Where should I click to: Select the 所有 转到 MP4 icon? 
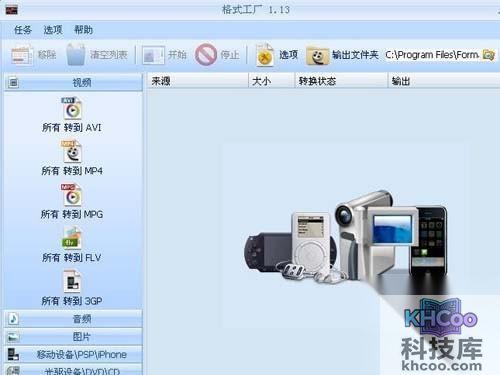(72, 152)
